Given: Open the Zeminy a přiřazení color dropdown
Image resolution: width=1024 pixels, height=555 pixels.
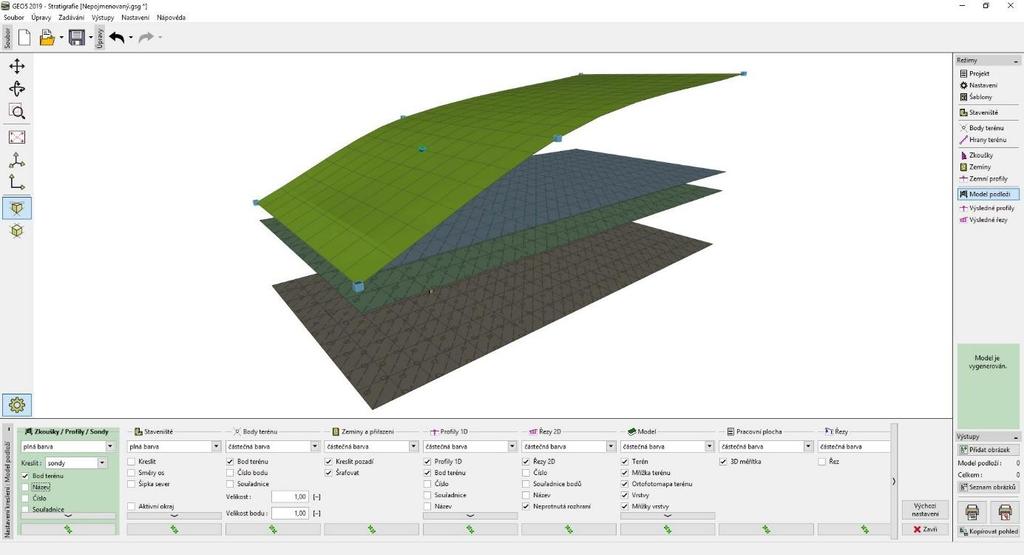Looking at the screenshot, I should point(372,447).
